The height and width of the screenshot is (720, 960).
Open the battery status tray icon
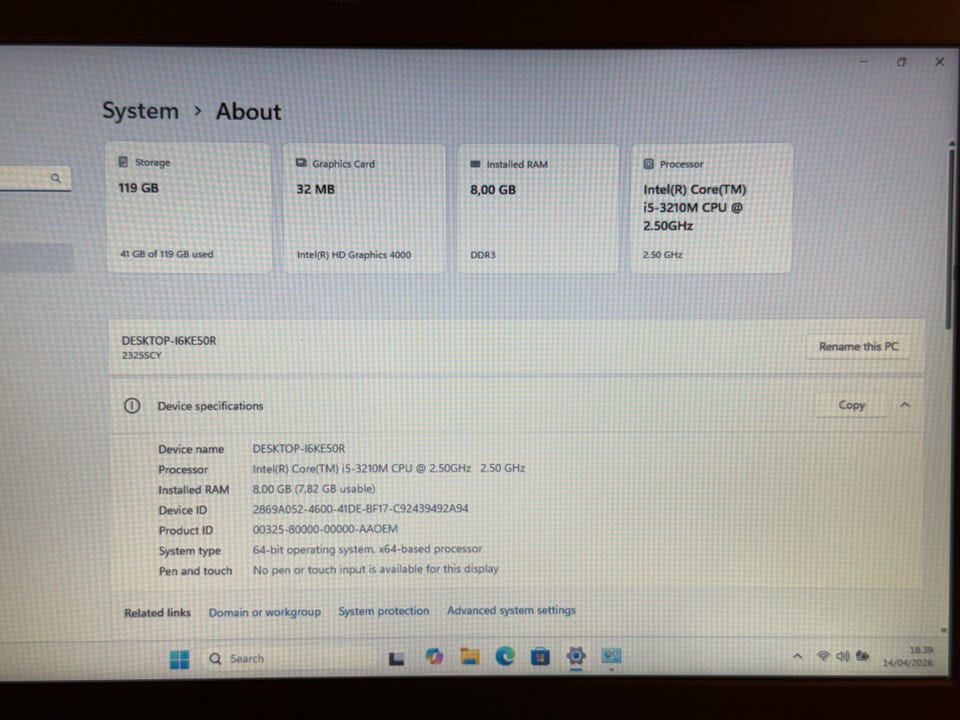tap(863, 656)
